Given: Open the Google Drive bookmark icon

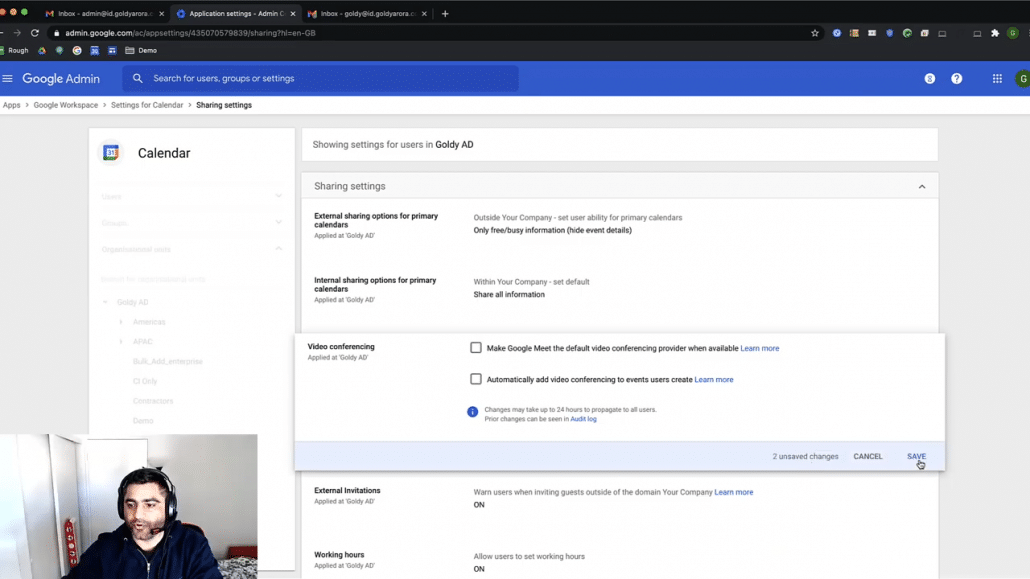Looking at the screenshot, I should pyautogui.click(x=42, y=51).
